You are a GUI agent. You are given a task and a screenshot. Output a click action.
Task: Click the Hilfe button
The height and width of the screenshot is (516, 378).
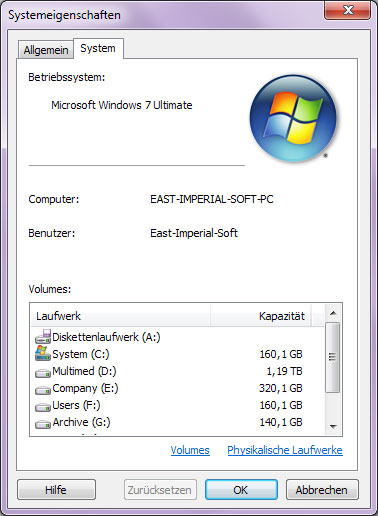coord(56,490)
